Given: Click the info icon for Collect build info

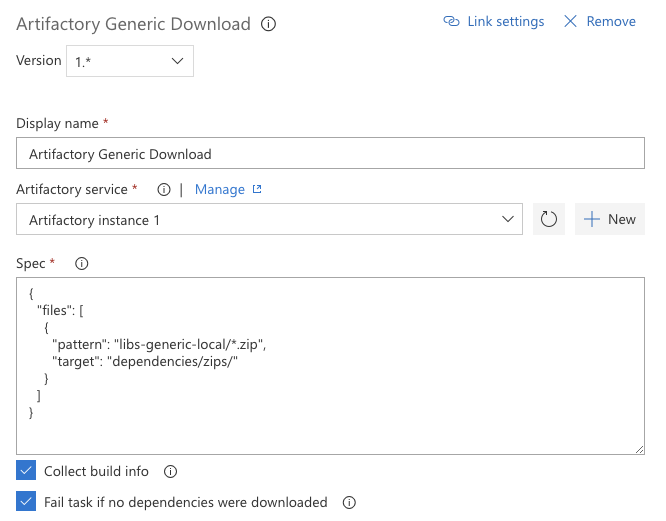Looking at the screenshot, I should (x=170, y=471).
